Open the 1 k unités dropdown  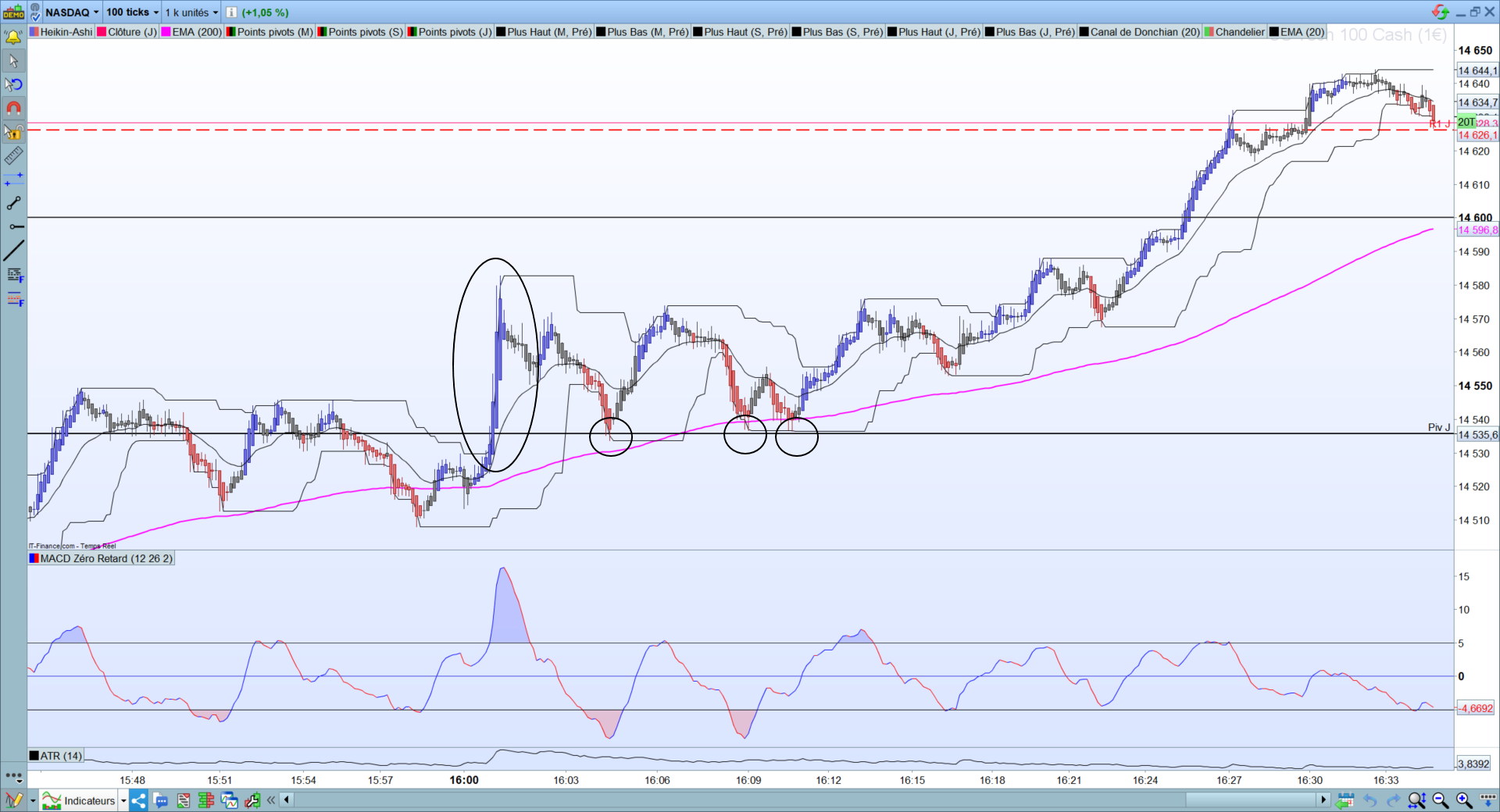click(191, 12)
